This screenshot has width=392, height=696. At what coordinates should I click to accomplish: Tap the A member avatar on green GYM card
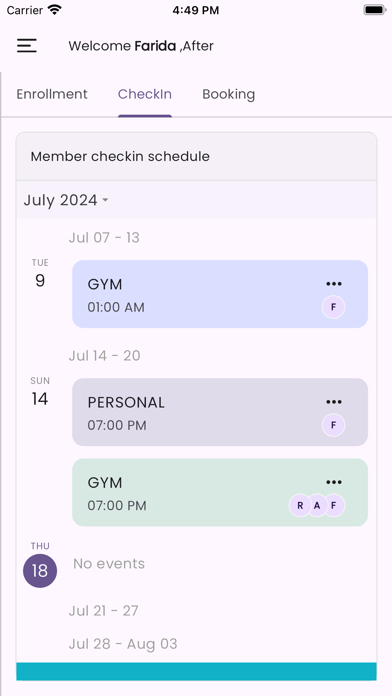pos(317,506)
